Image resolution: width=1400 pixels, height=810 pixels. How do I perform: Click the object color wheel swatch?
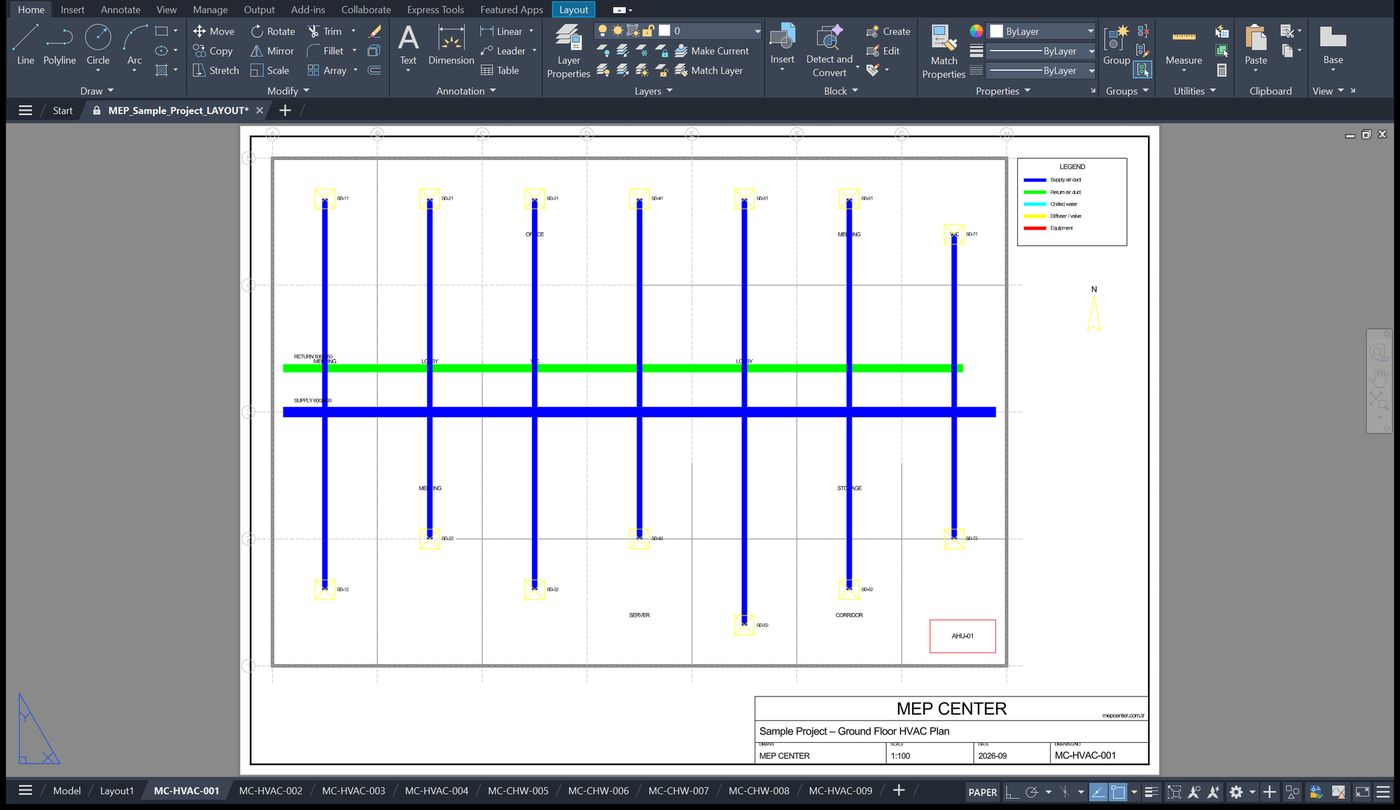[x=977, y=31]
